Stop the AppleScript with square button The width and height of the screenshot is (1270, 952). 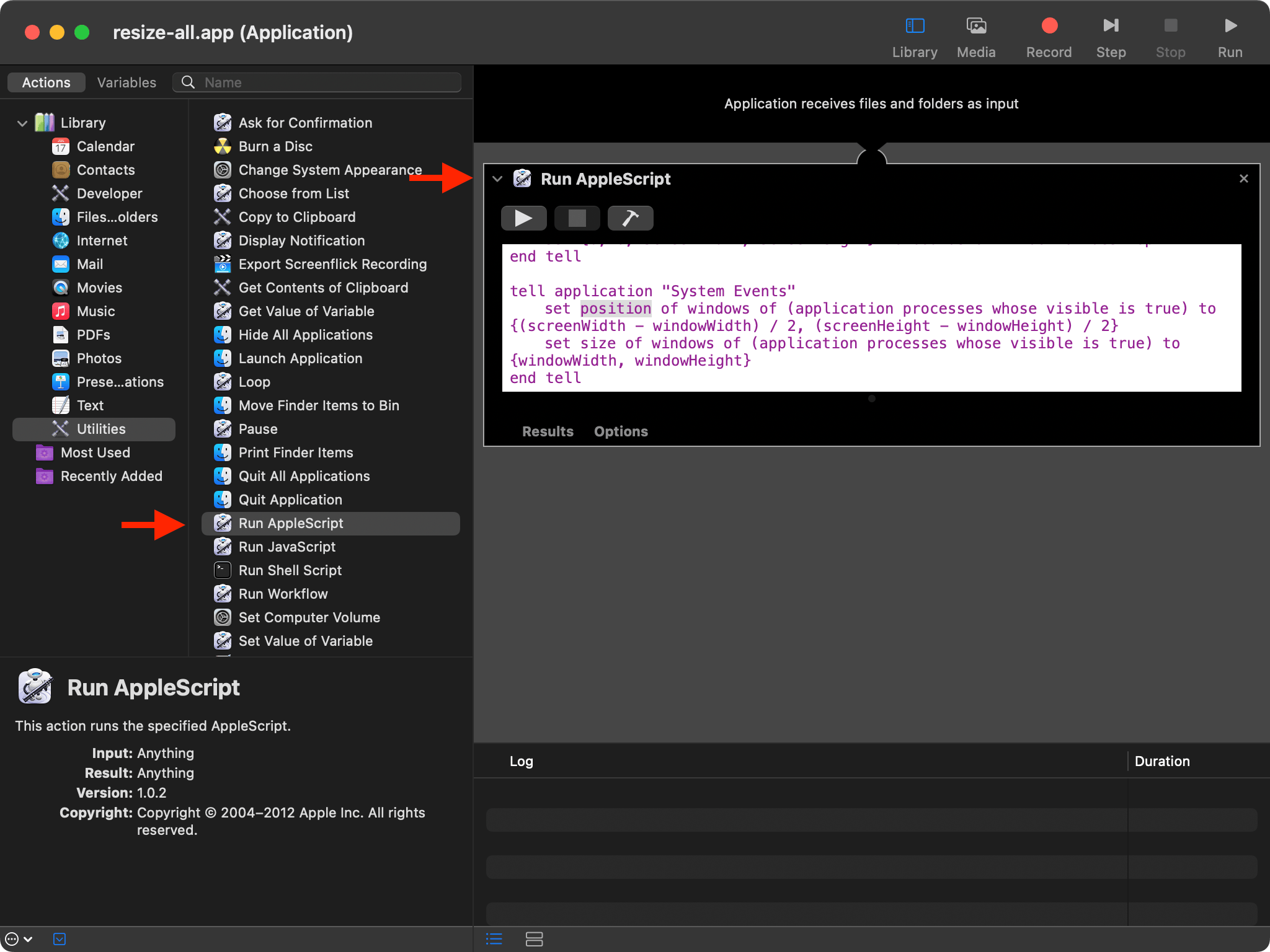[x=577, y=218]
